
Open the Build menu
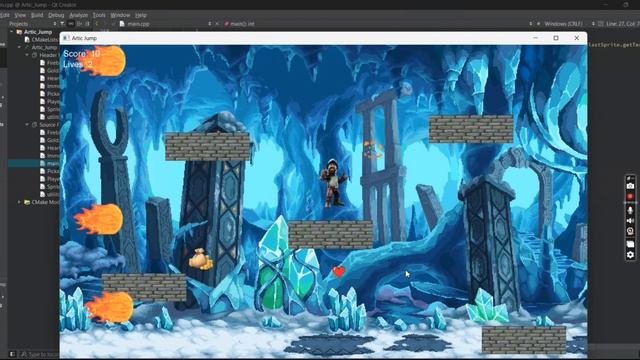pos(37,15)
